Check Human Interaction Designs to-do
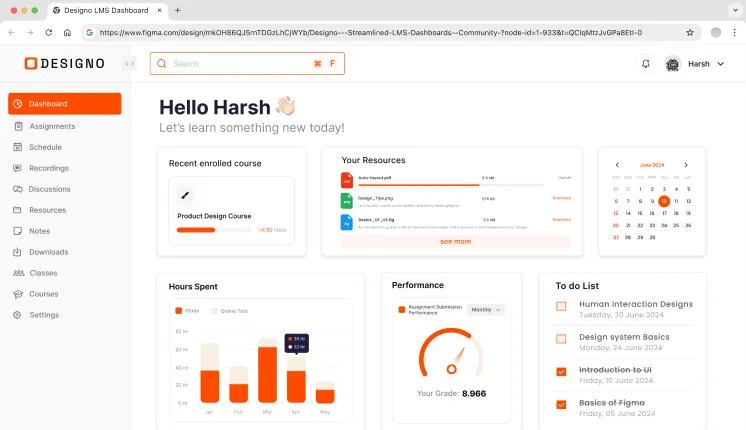This screenshot has width=746, height=430. [561, 306]
